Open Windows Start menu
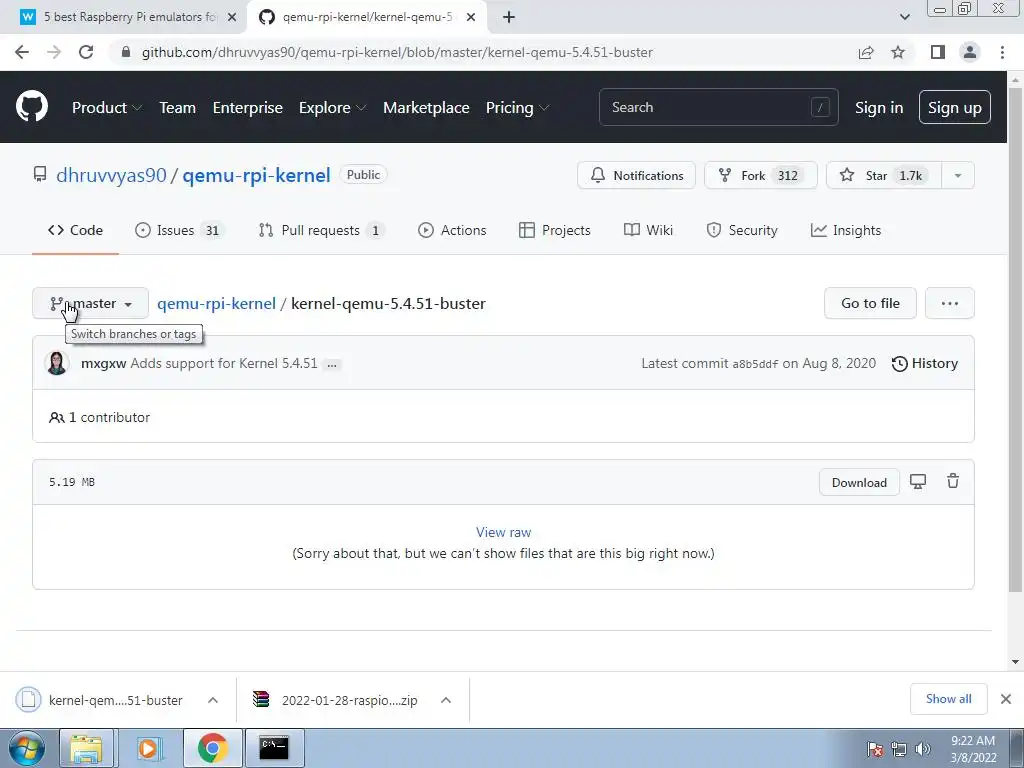 (x=25, y=748)
